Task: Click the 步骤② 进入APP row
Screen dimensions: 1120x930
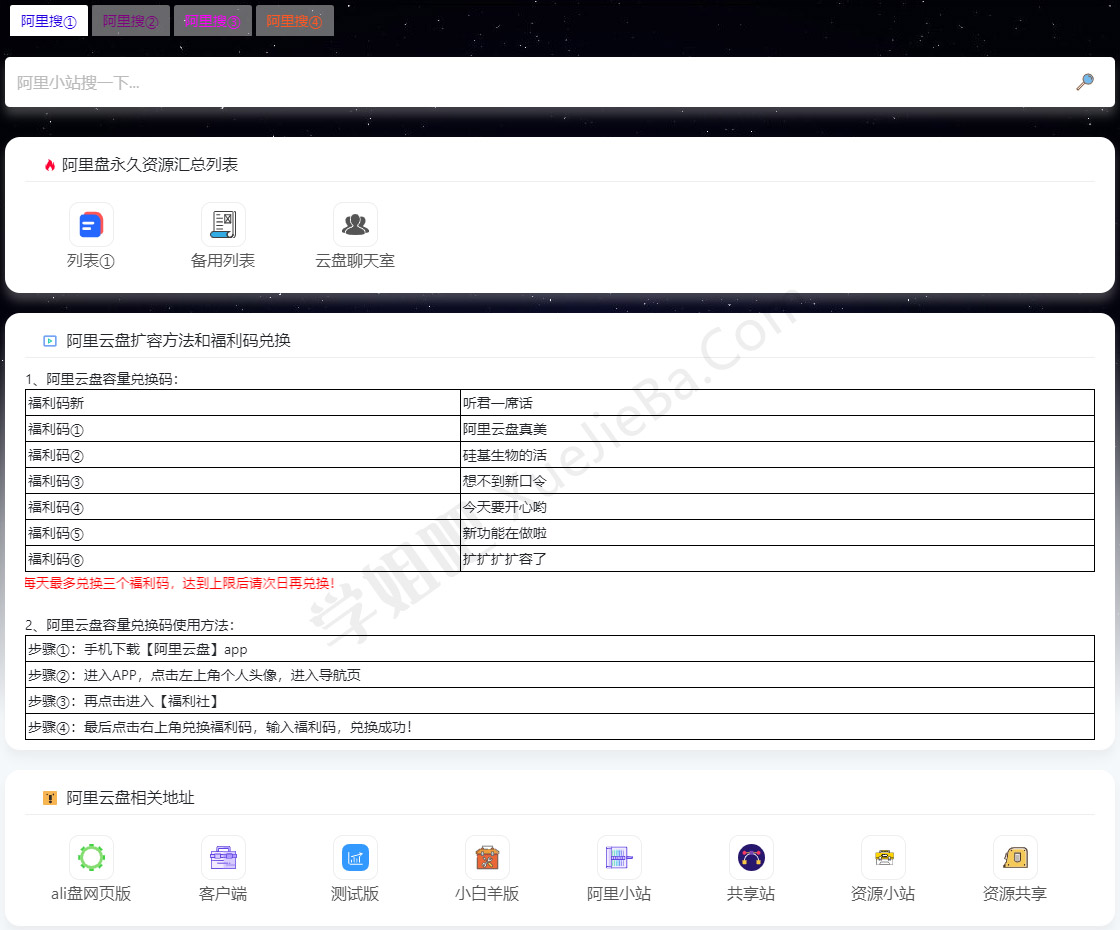Action: click(560, 675)
